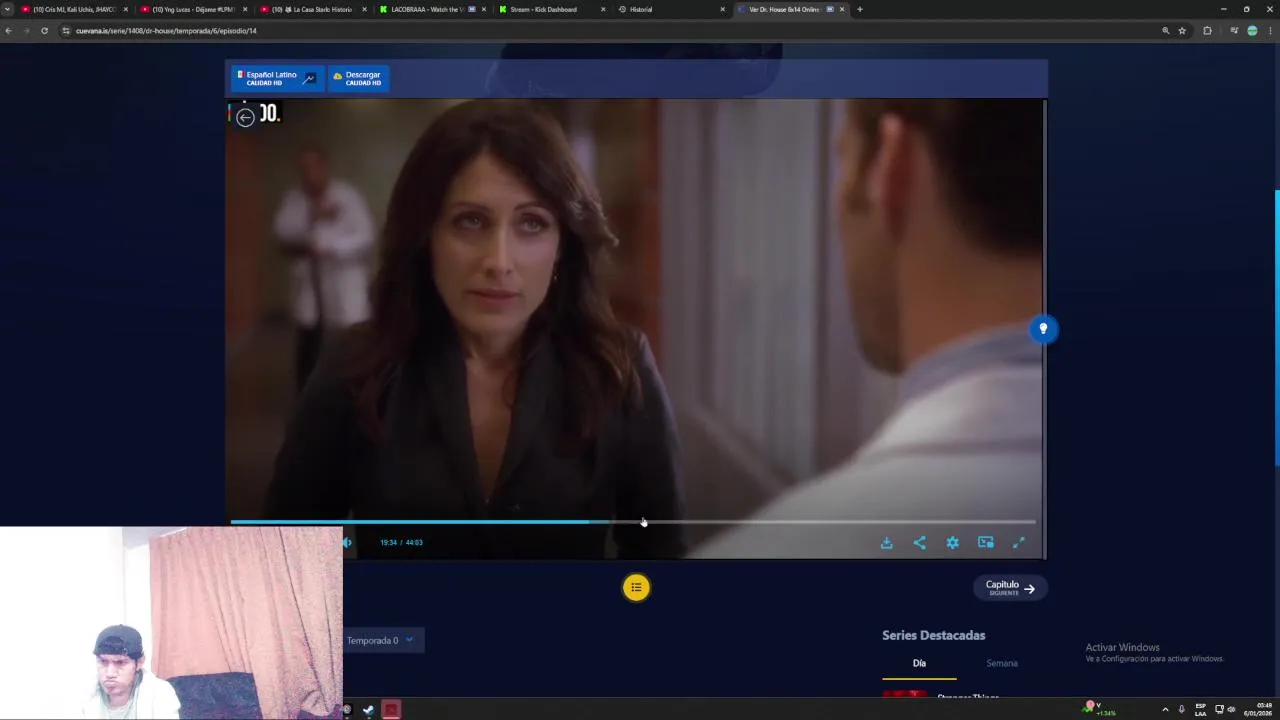The image size is (1280, 720).
Task: Click the Series Destacadas heading
Action: (933, 635)
